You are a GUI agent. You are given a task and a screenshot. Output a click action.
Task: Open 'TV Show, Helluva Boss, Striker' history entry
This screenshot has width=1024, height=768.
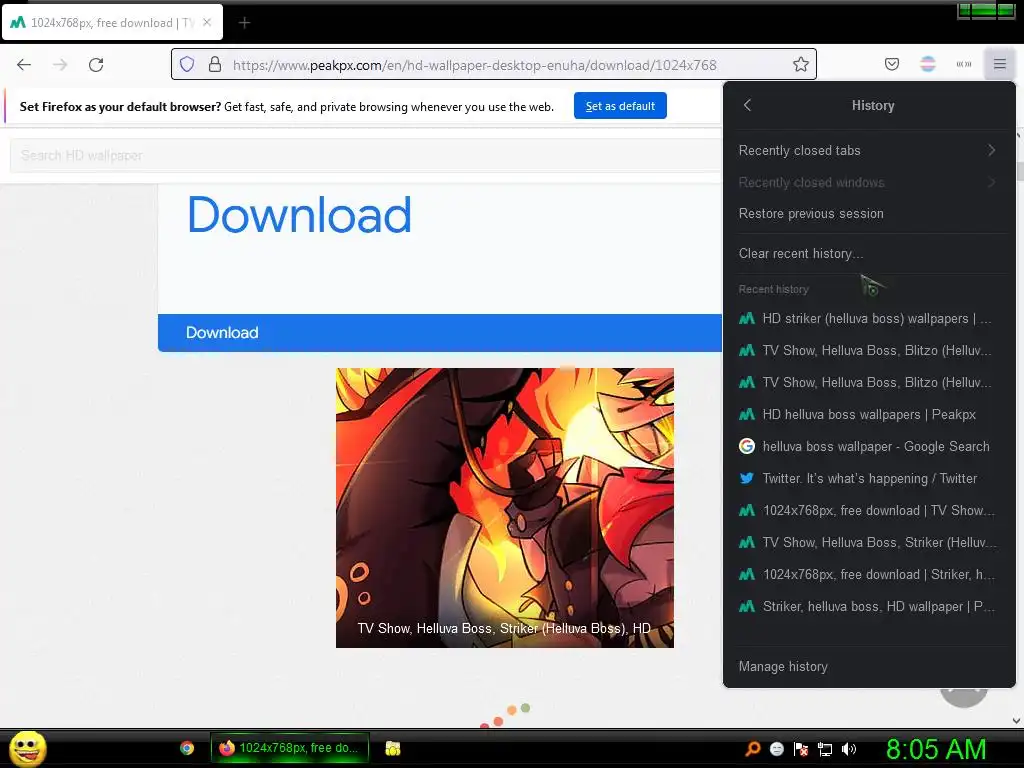point(869,543)
